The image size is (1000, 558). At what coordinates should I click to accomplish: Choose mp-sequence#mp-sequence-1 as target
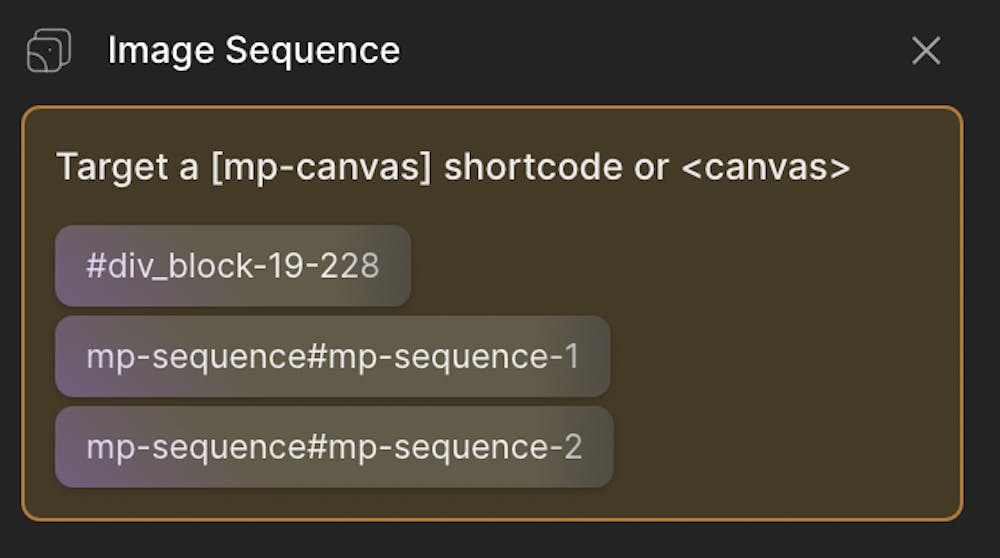tap(332, 356)
